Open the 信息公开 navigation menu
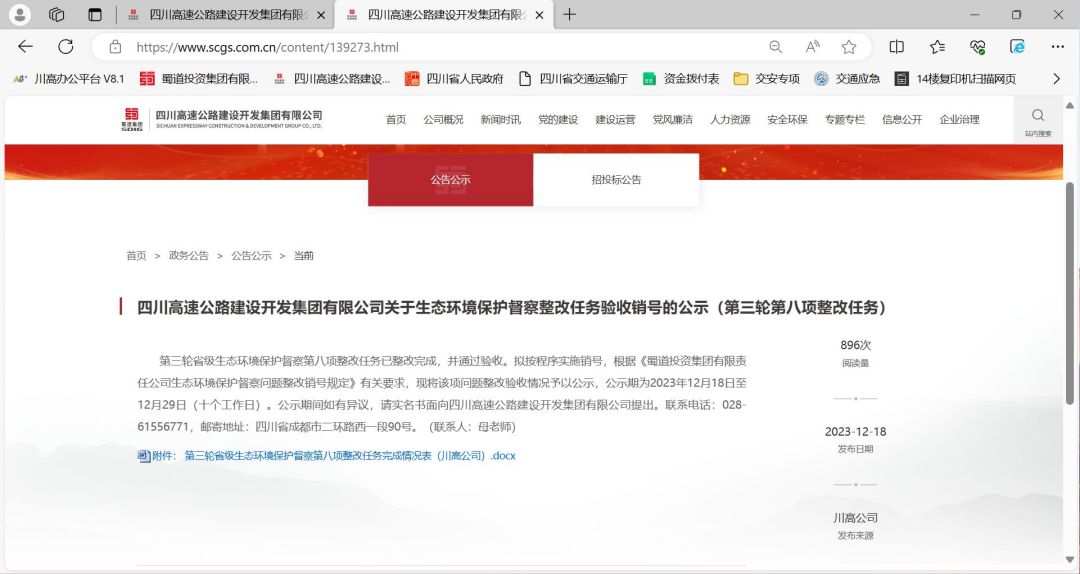Screen dimensions: 1080x574 (902, 119)
